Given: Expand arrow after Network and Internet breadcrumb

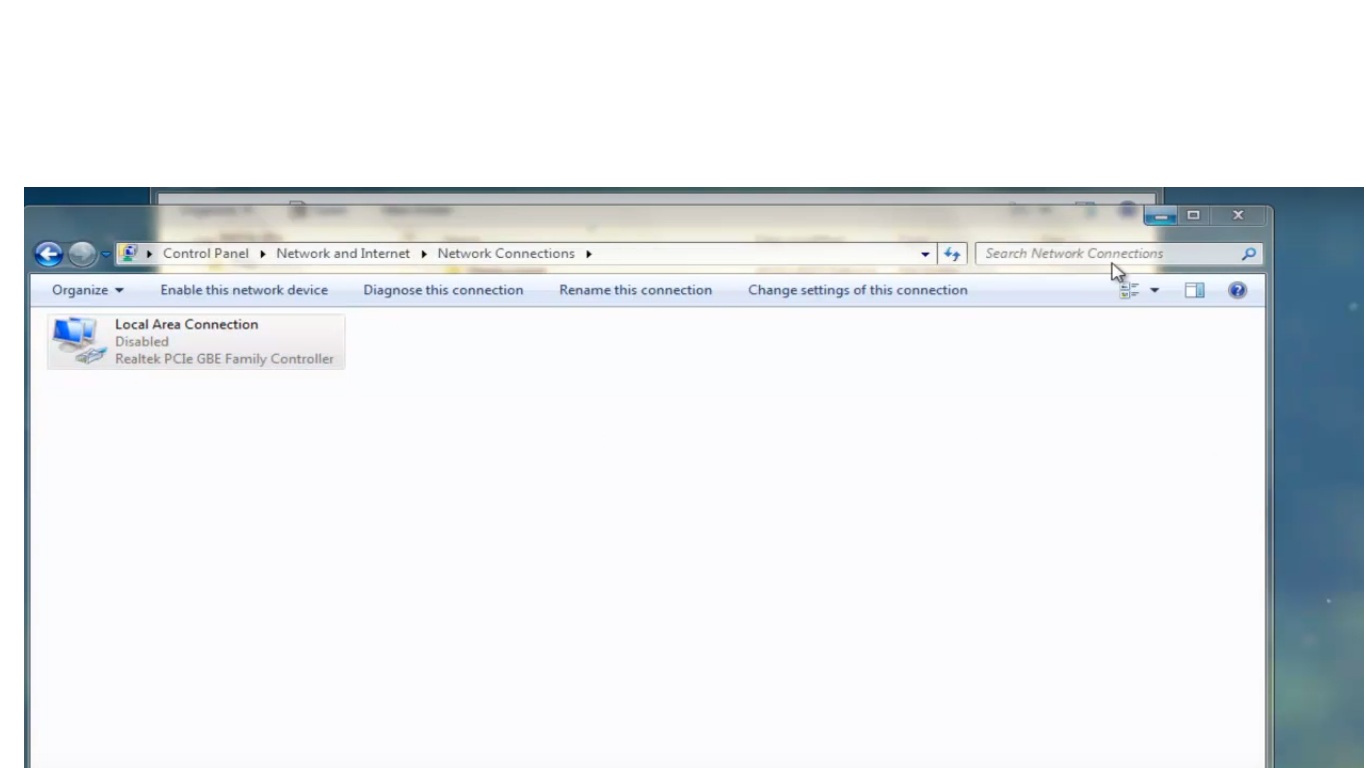Looking at the screenshot, I should coord(424,254).
